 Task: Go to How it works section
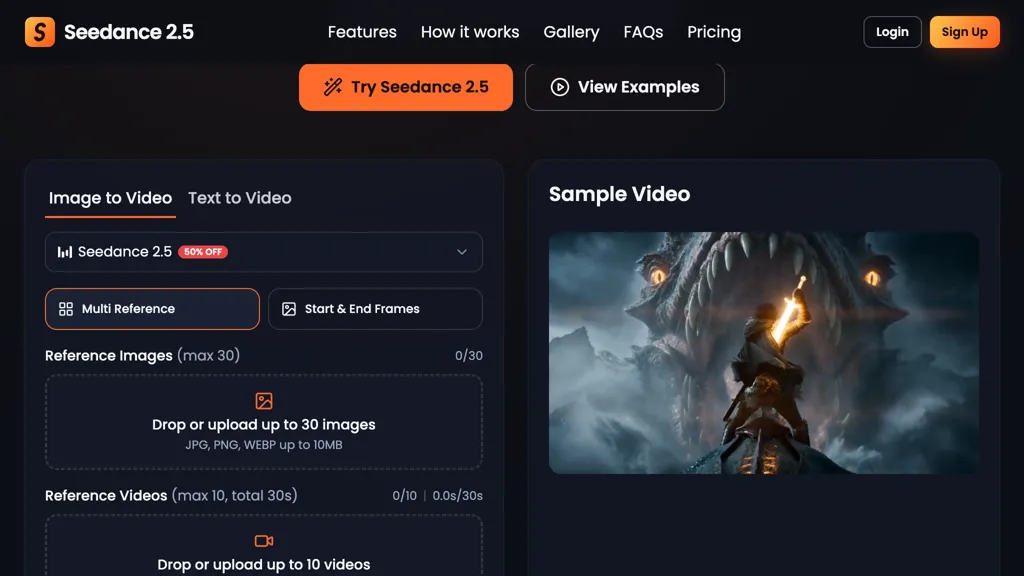pos(470,32)
